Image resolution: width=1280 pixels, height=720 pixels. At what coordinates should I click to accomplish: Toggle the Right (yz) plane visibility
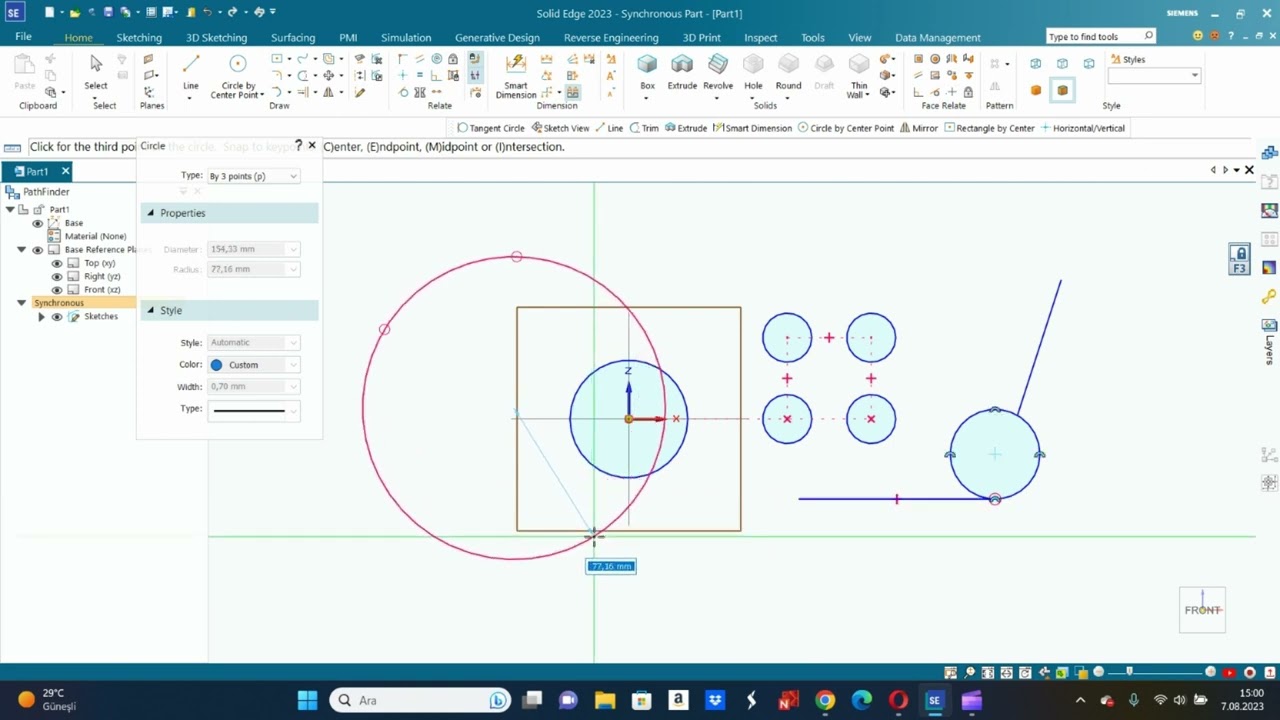pos(57,276)
